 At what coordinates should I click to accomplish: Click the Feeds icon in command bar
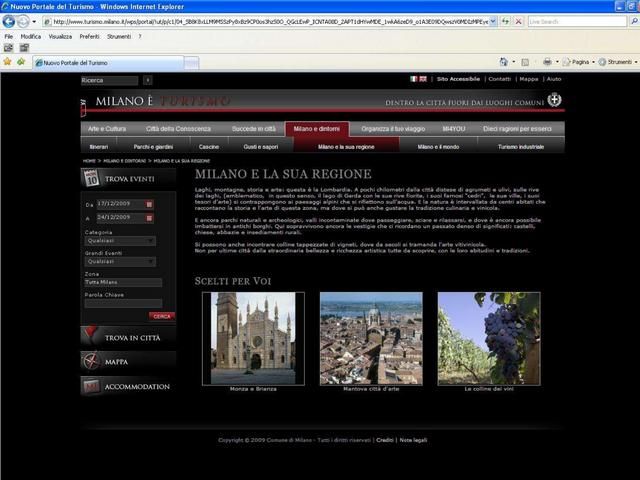click(525, 62)
